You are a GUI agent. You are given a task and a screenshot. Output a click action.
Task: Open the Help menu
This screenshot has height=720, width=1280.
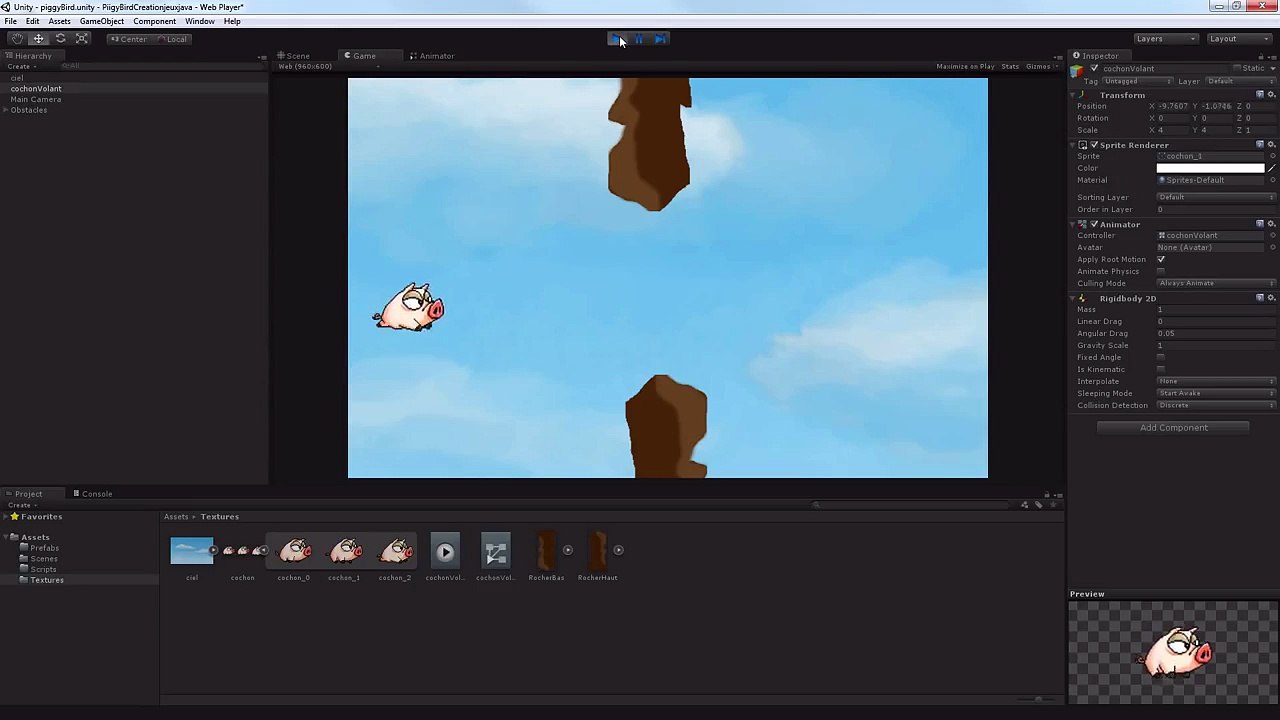pyautogui.click(x=232, y=21)
